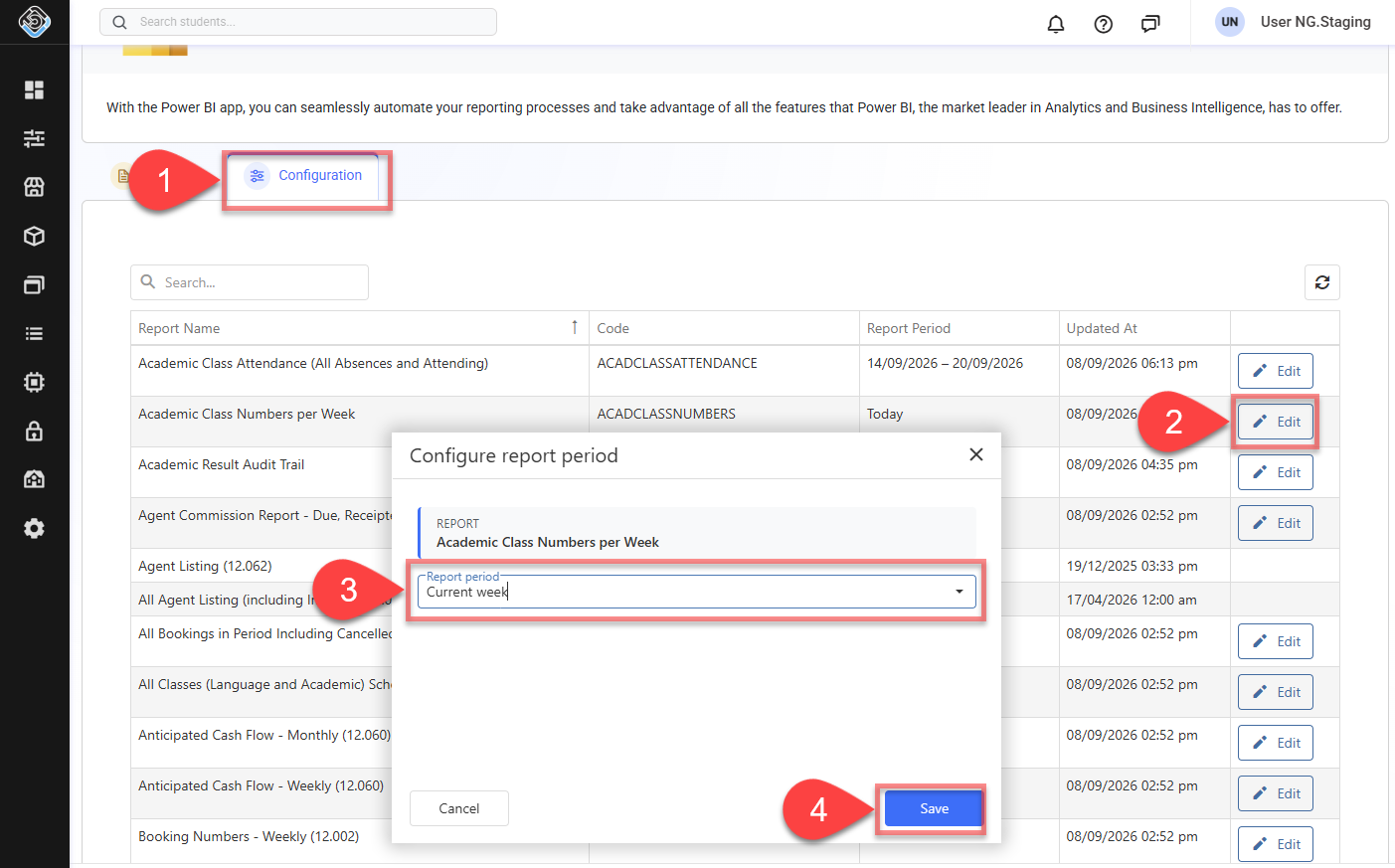Open the cube package icon in sidebar
This screenshot has height=868, width=1395.
click(x=34, y=236)
